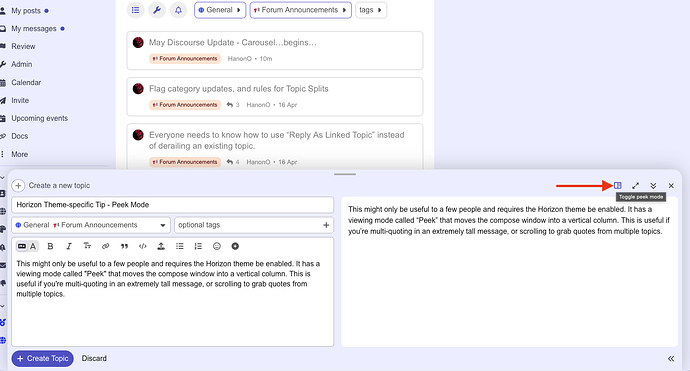
Task: Open the tags filter dropdown
Action: click(371, 10)
